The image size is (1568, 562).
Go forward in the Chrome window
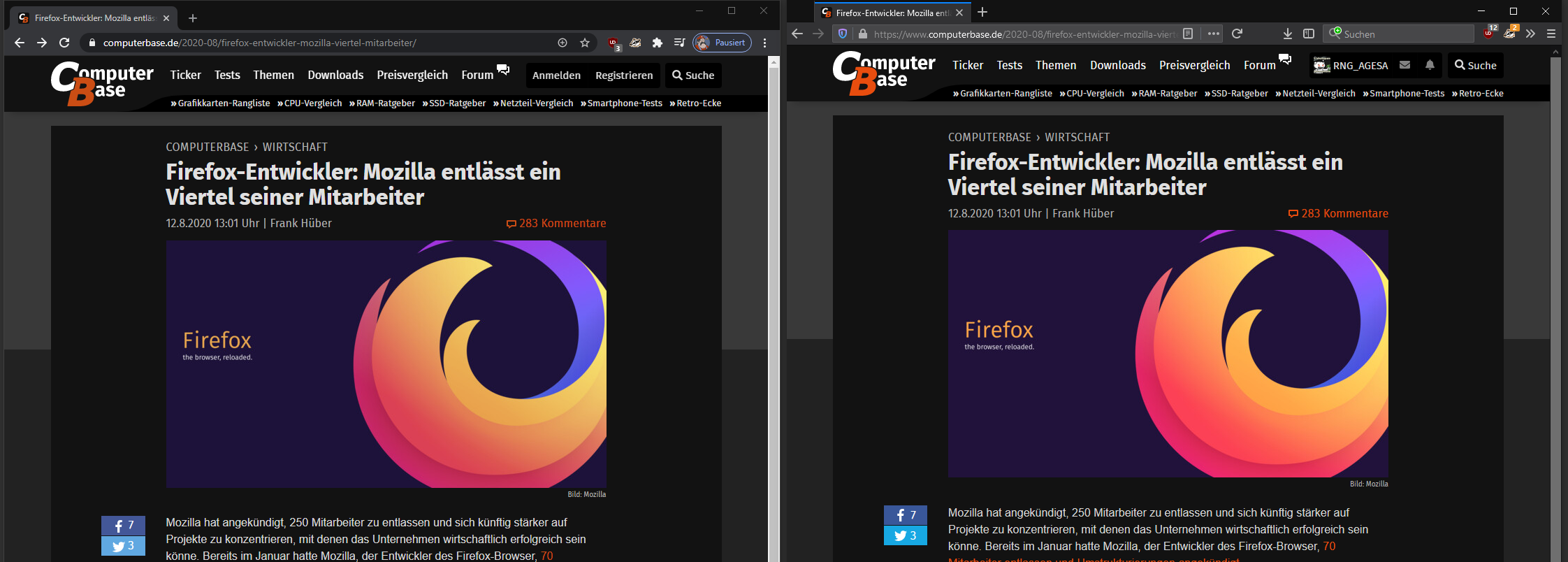(42, 43)
